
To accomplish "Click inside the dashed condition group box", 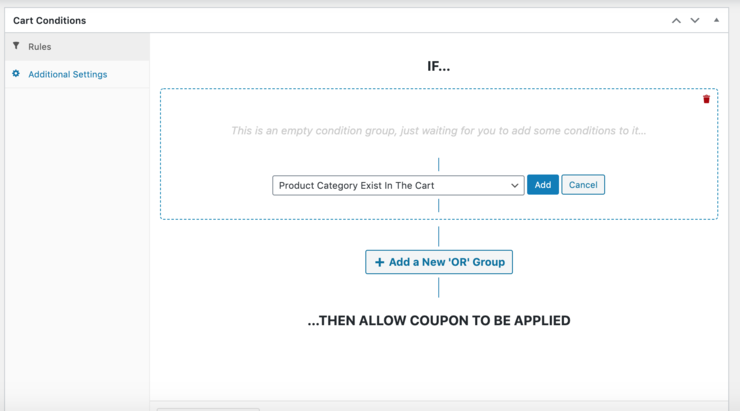I will [x=439, y=154].
